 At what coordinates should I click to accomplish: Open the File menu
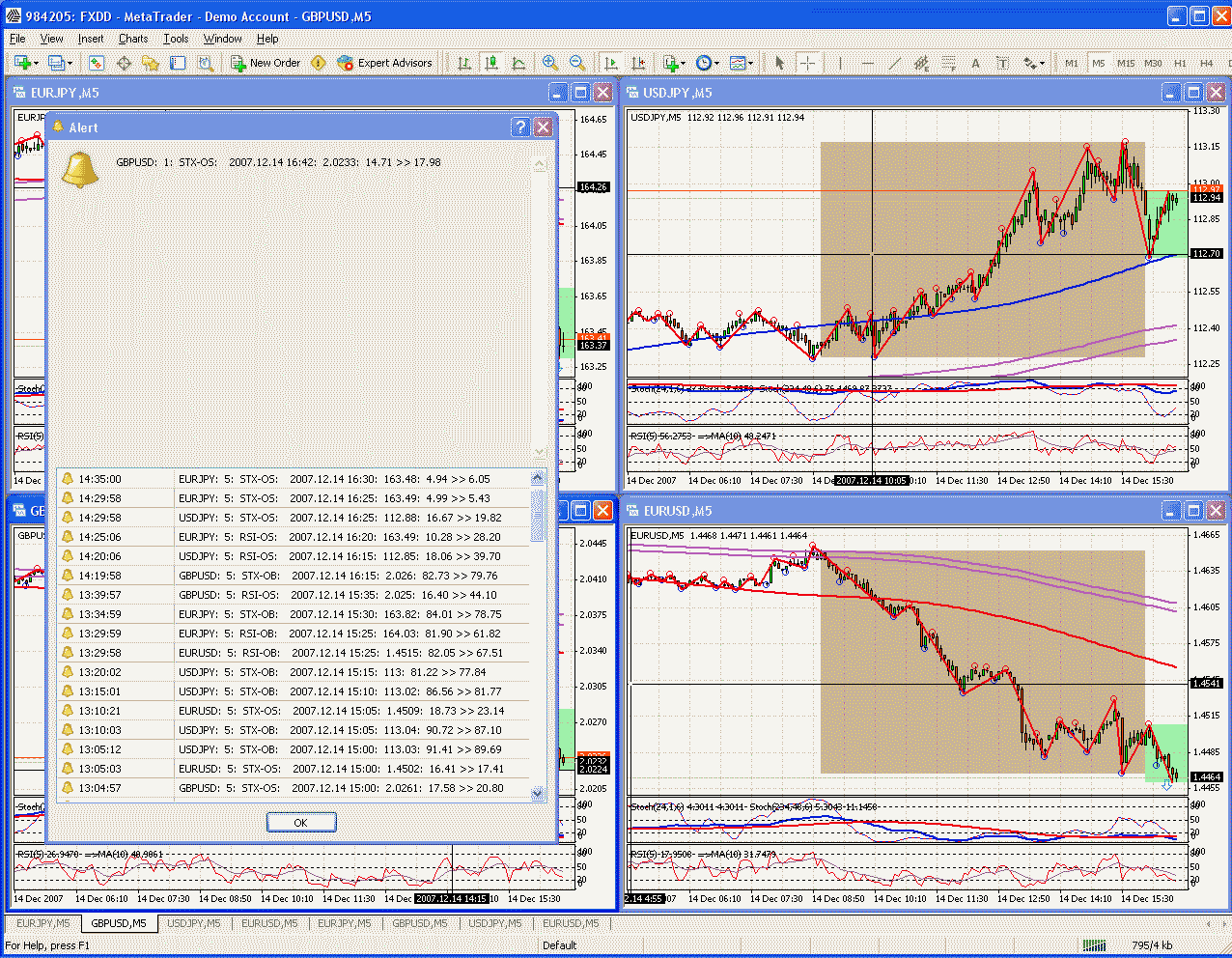point(17,39)
